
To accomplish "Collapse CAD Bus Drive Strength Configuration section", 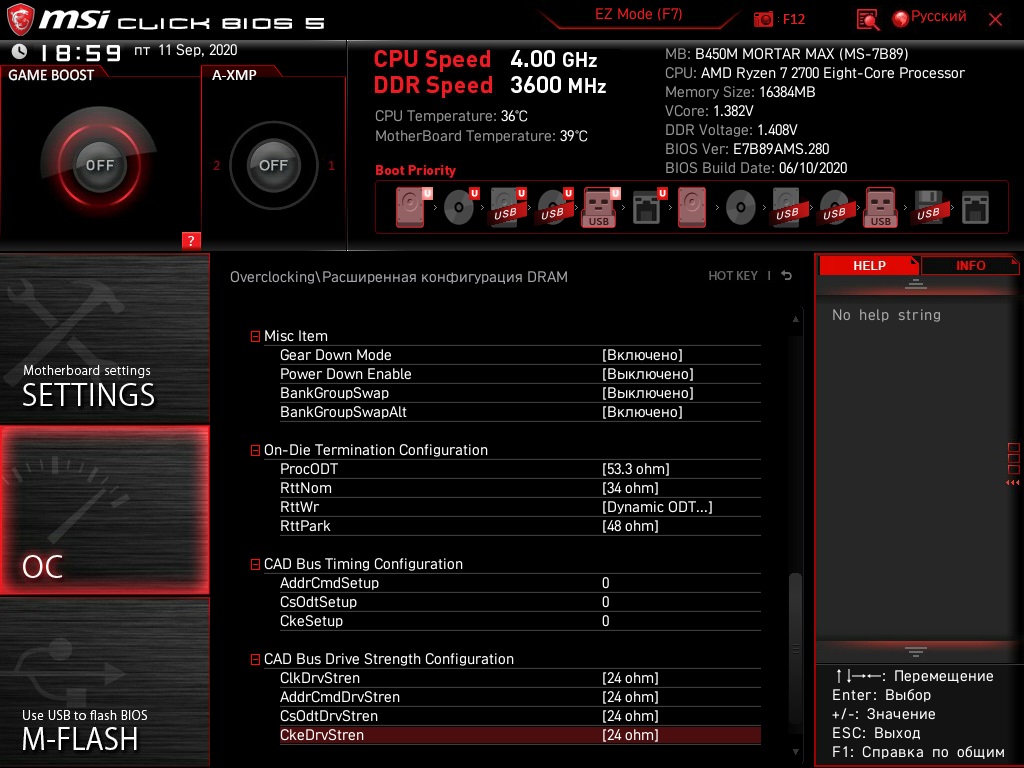I will click(255, 660).
